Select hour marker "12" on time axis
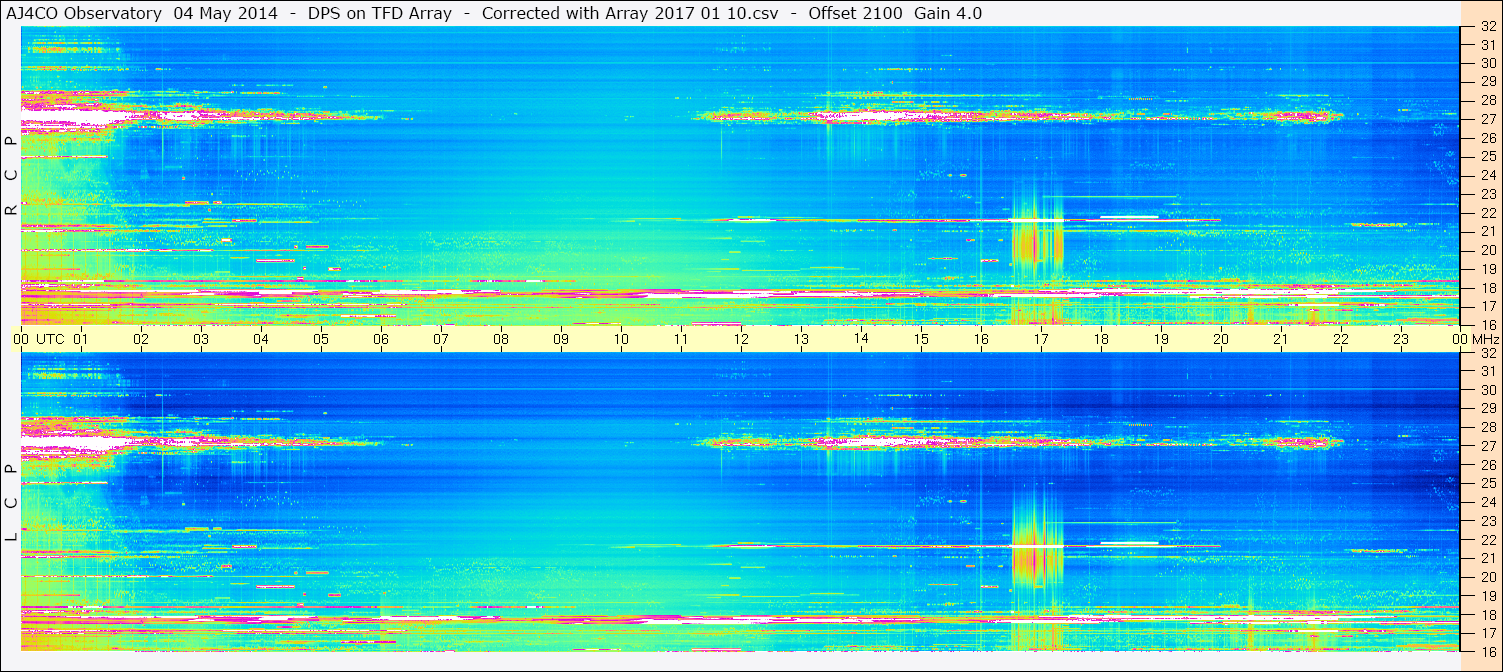 tap(741, 339)
